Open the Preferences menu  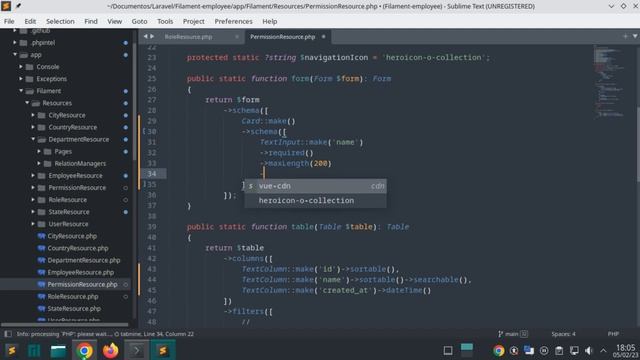click(233, 21)
